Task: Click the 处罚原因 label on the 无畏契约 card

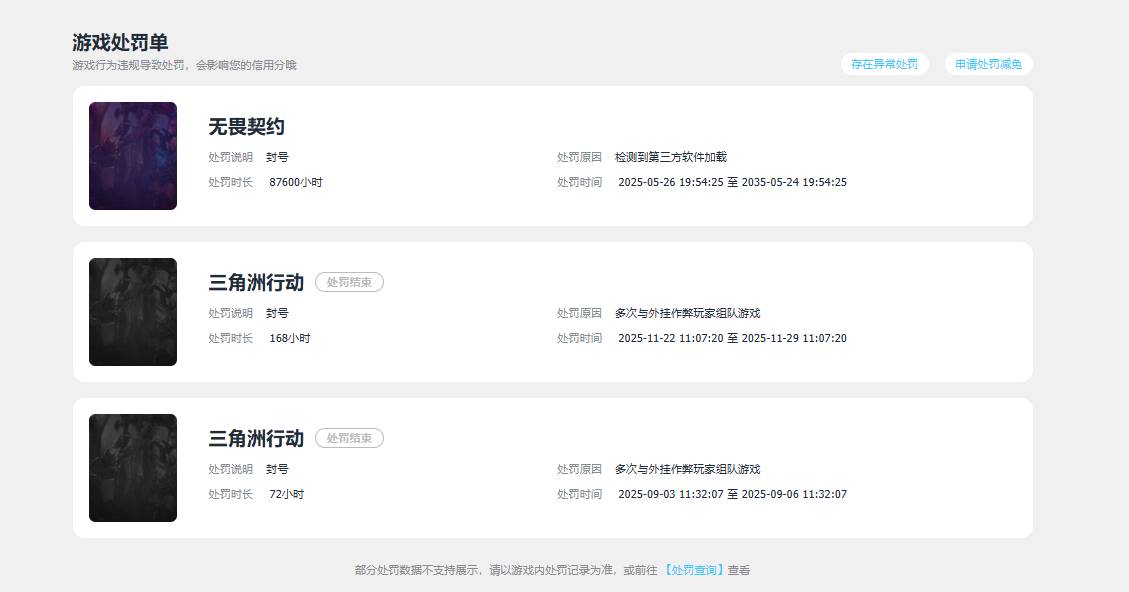Action: coord(579,157)
